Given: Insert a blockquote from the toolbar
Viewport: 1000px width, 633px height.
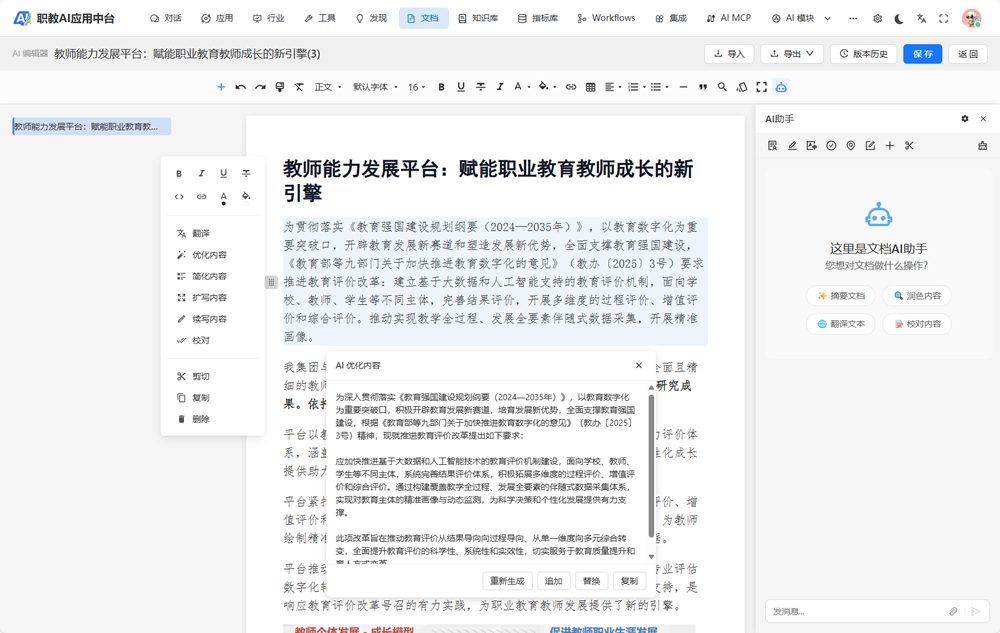Looking at the screenshot, I should (703, 87).
